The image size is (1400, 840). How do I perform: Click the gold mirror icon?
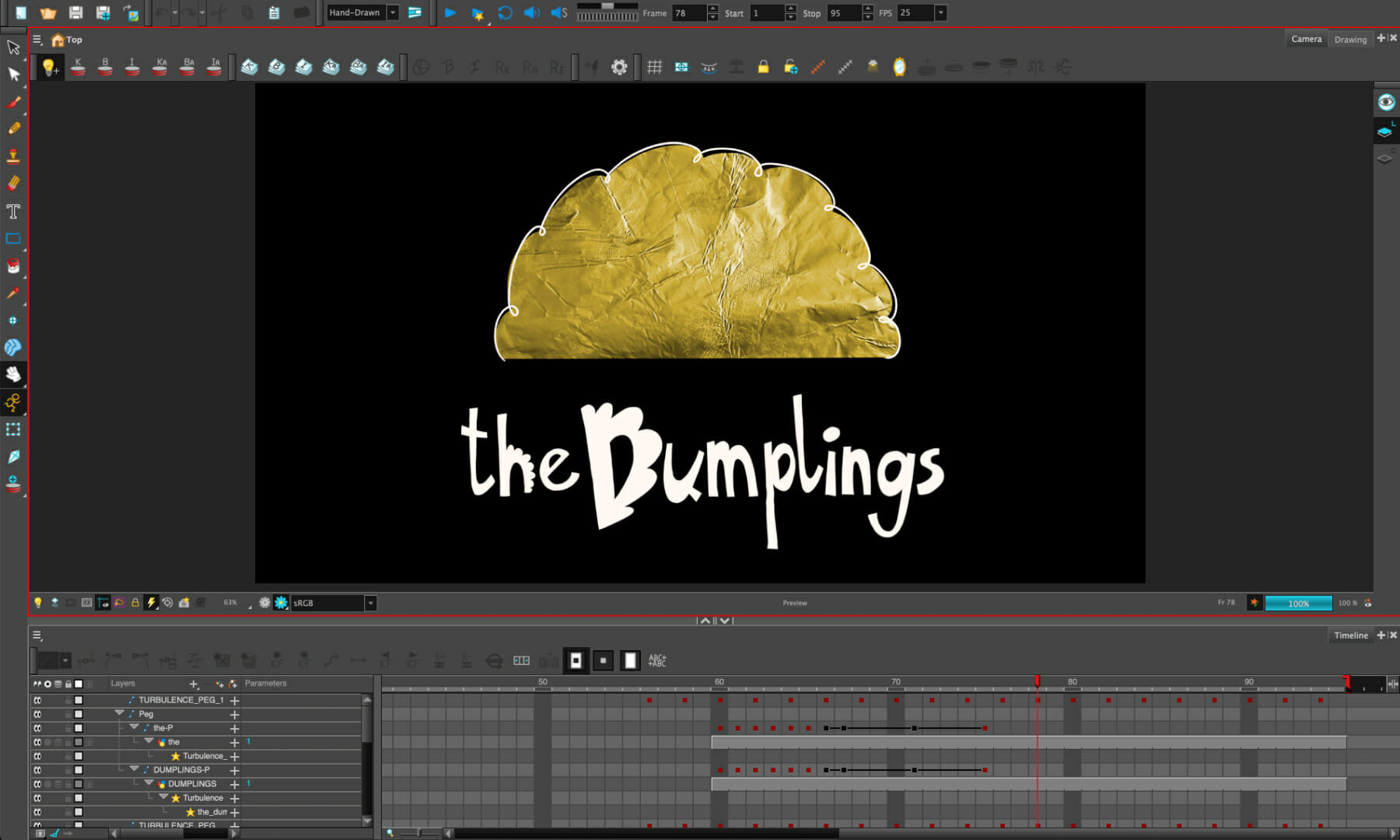[x=899, y=67]
